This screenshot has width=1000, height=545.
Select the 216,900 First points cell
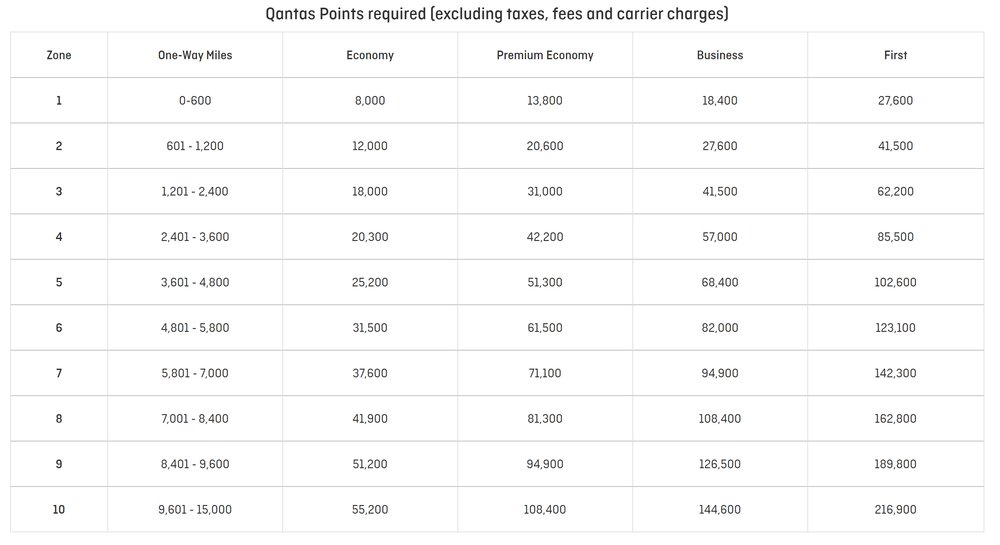click(896, 510)
